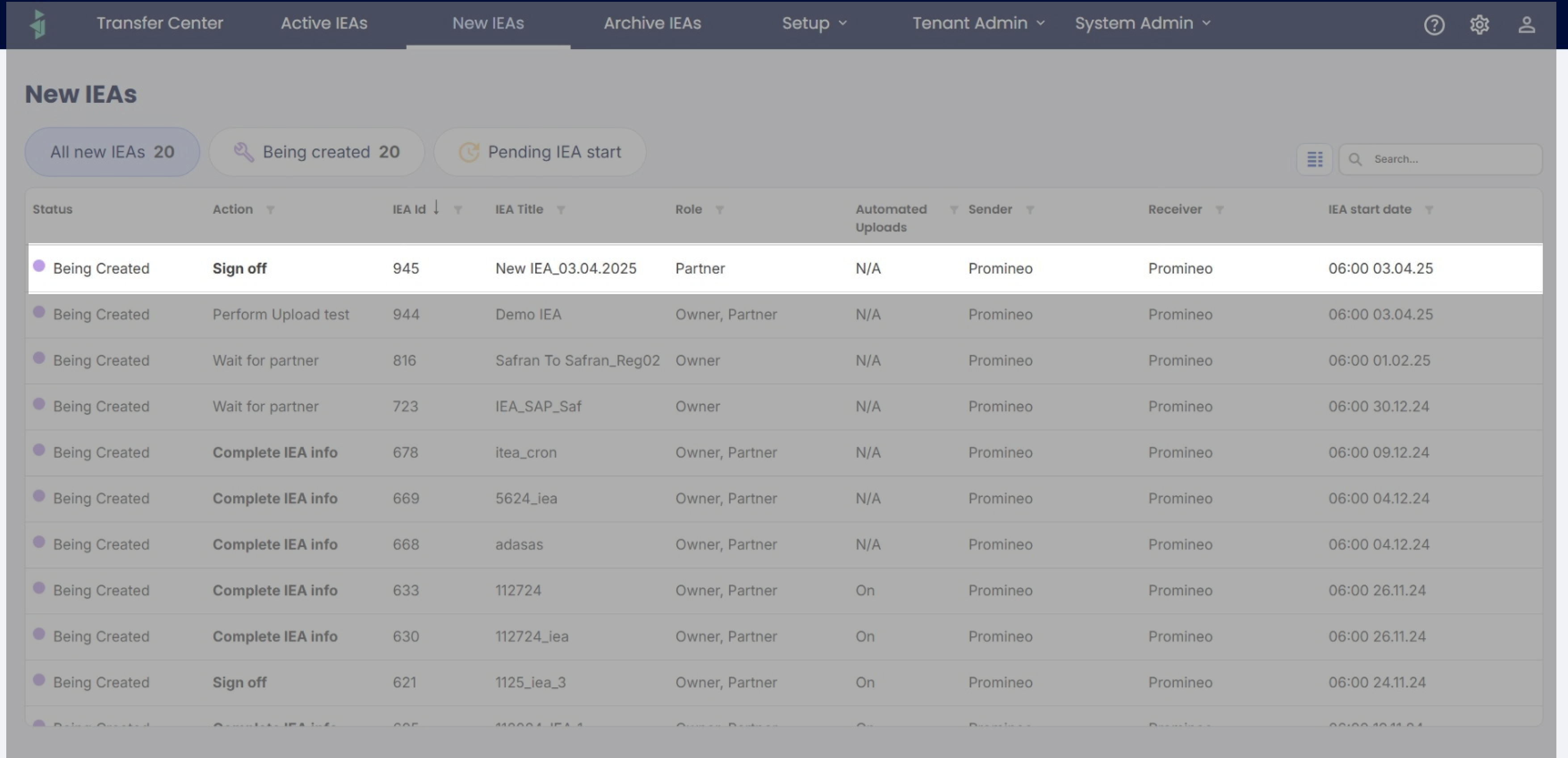The width and height of the screenshot is (1568, 758).
Task: Expand the Setup dropdown menu
Action: point(814,23)
